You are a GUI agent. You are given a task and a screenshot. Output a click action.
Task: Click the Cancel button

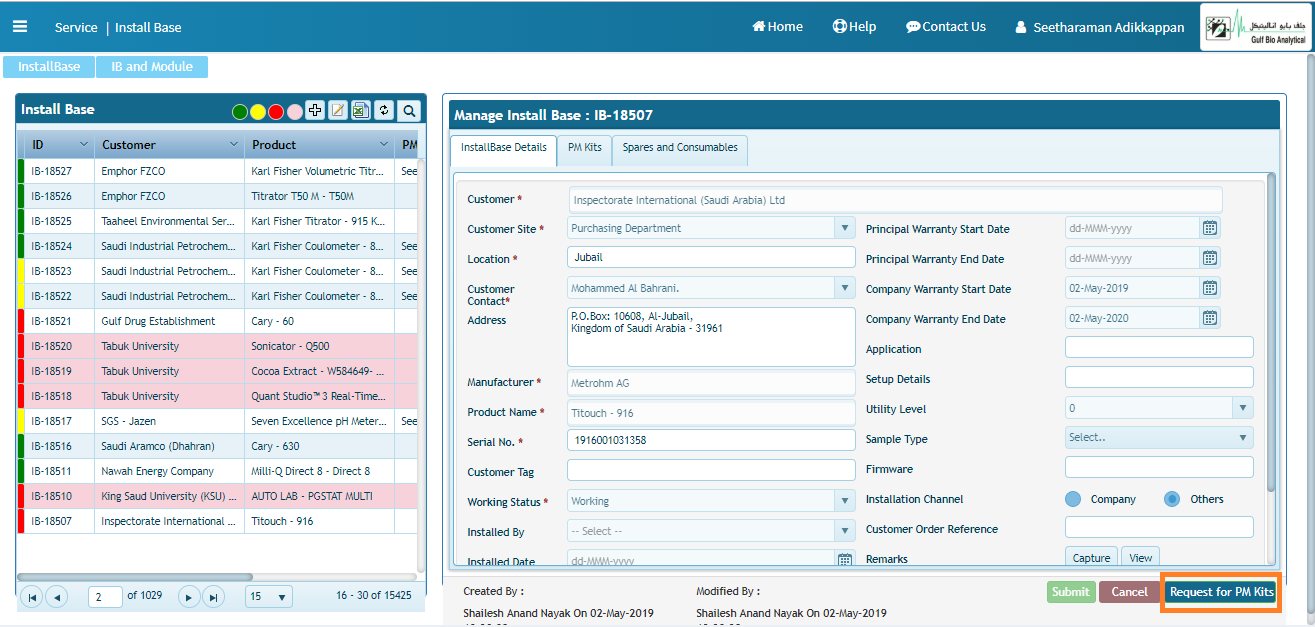(x=1129, y=591)
